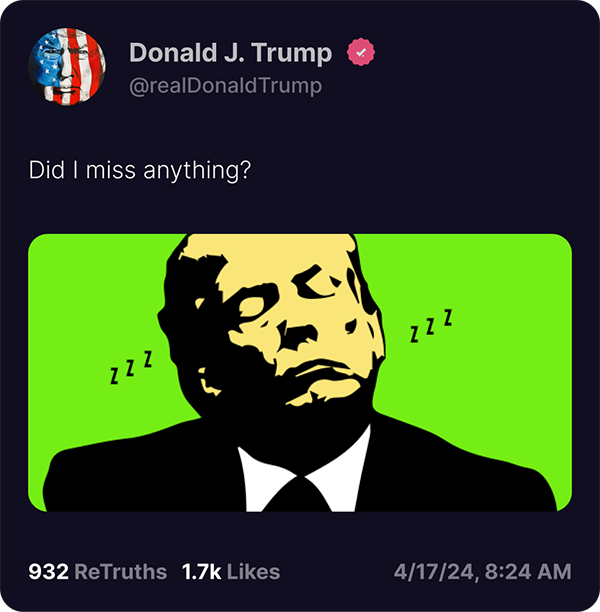This screenshot has width=600, height=612.
Task: Open the Likes label
Action: click(x=253, y=572)
